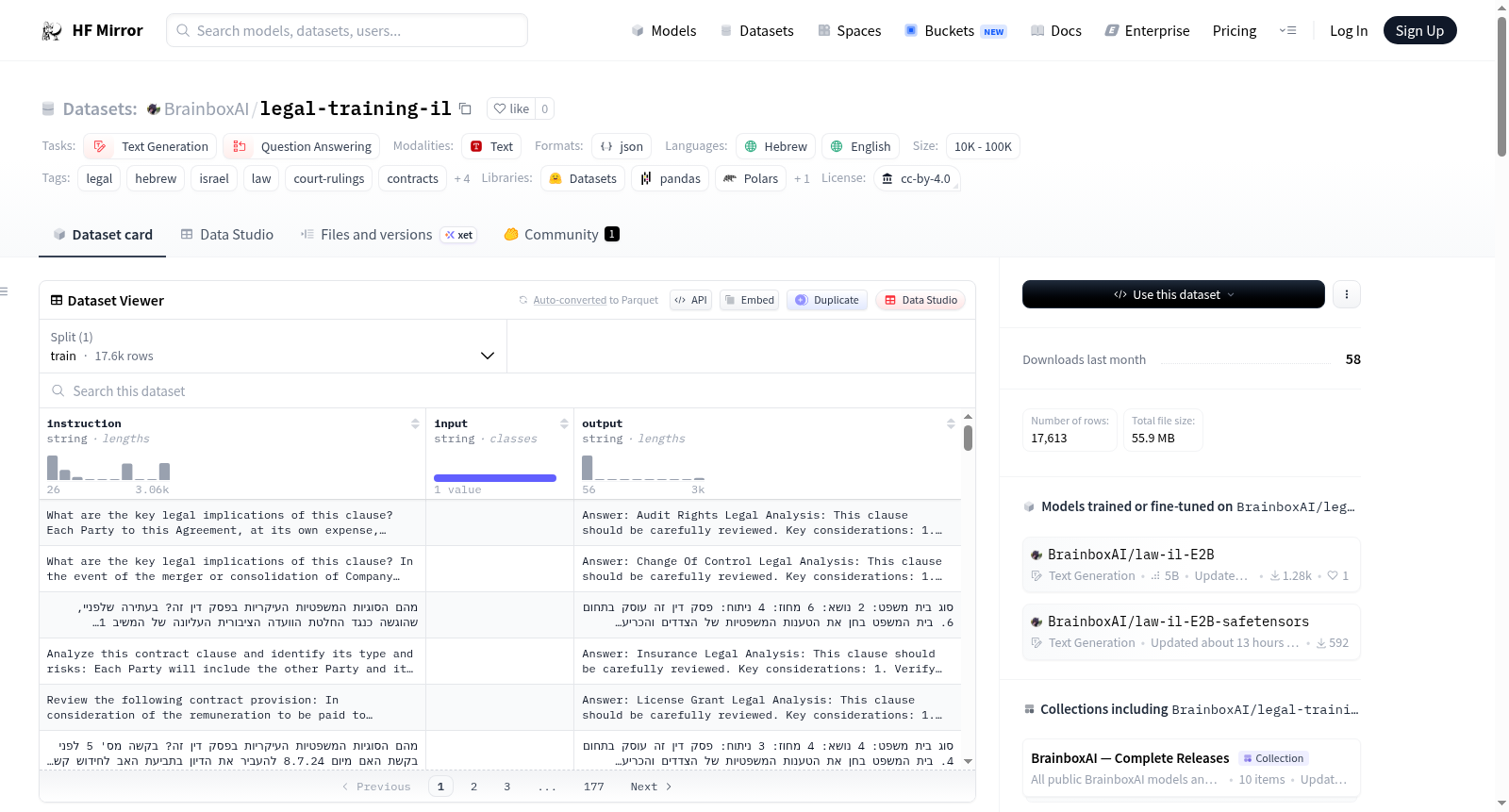Sort by the instruction column sort icon

pos(415,423)
